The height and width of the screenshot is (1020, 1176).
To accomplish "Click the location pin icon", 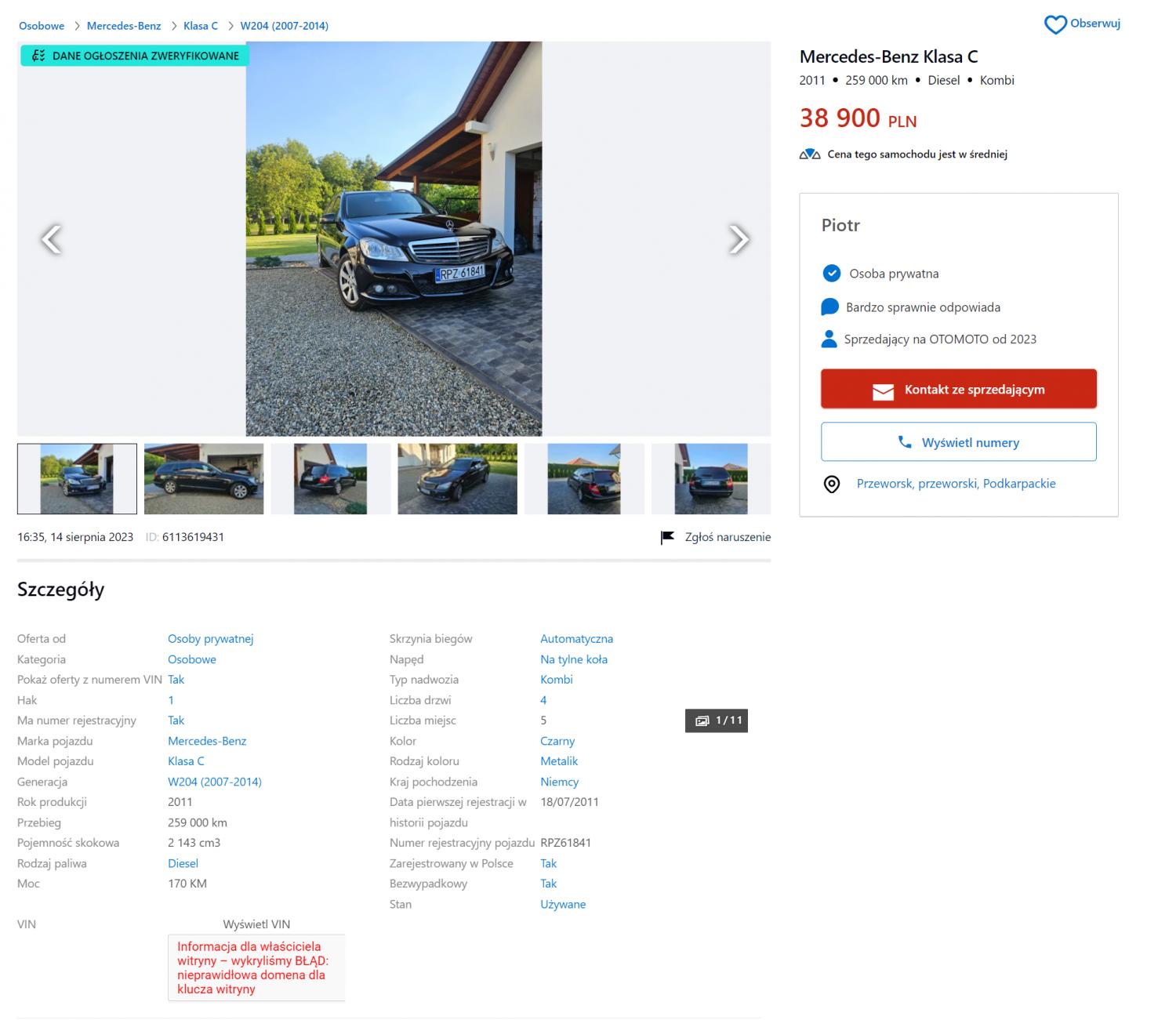I will click(831, 484).
